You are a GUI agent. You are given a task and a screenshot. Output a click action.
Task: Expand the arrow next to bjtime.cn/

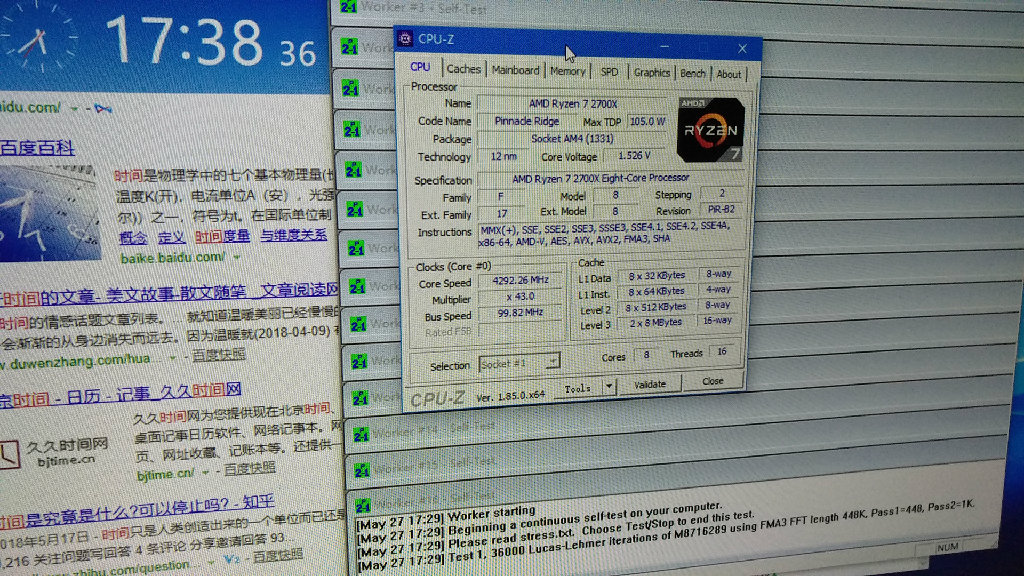pyautogui.click(x=206, y=472)
